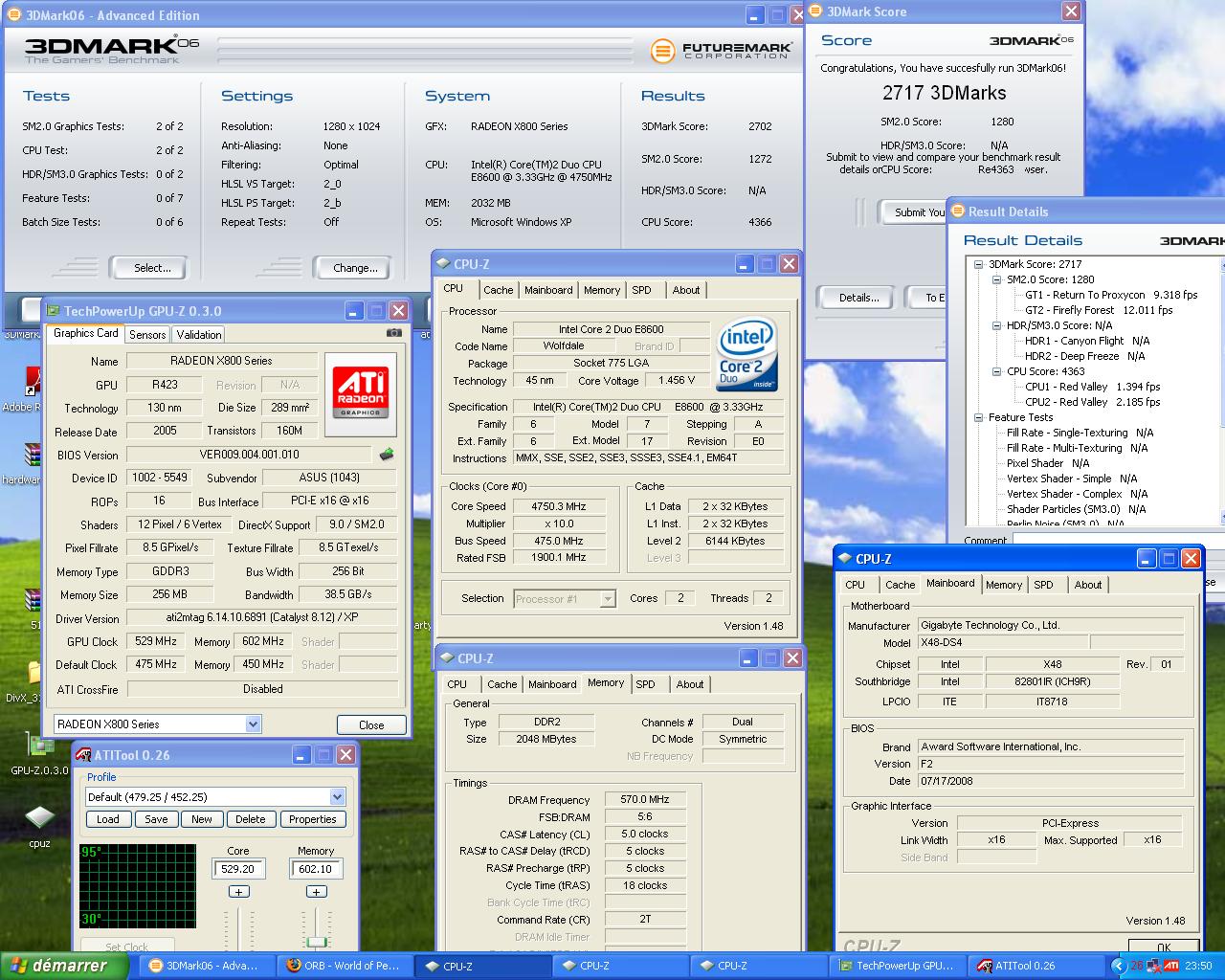Viewport: 1225px width, 980px height.
Task: Click the ATITool title bar icon
Action: point(83,754)
